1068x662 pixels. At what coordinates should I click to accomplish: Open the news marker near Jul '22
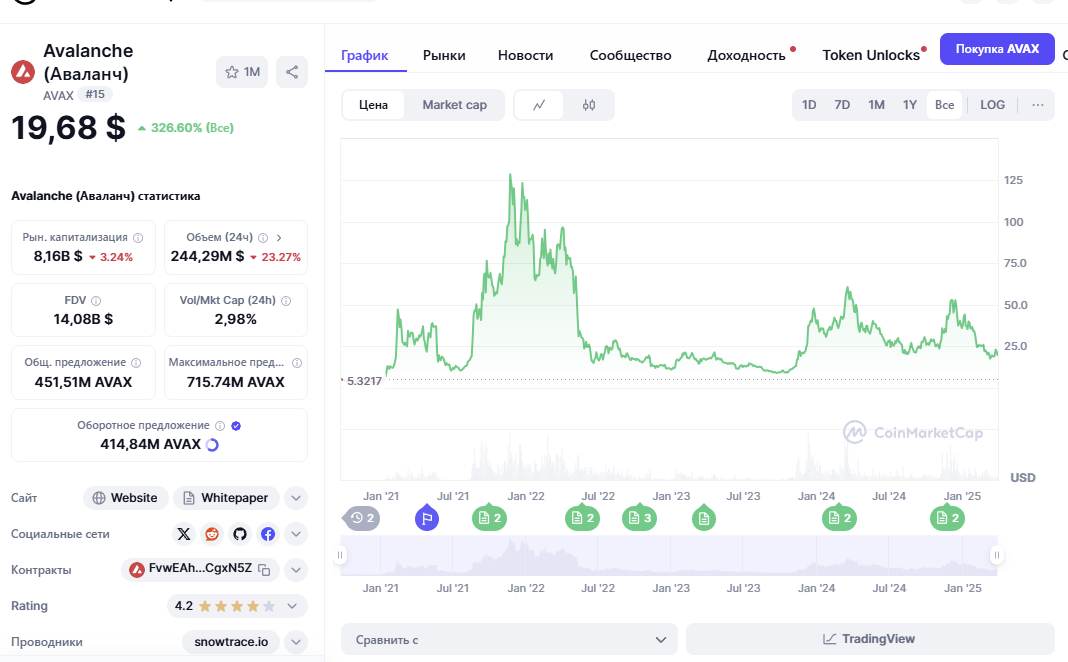click(x=582, y=518)
